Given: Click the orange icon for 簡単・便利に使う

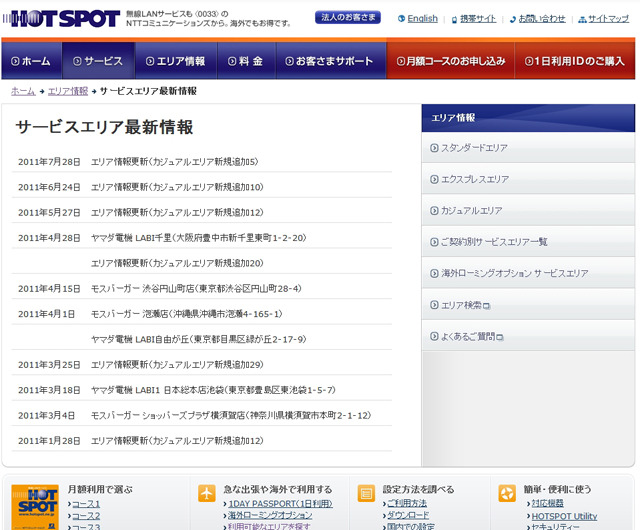Looking at the screenshot, I should [507, 493].
